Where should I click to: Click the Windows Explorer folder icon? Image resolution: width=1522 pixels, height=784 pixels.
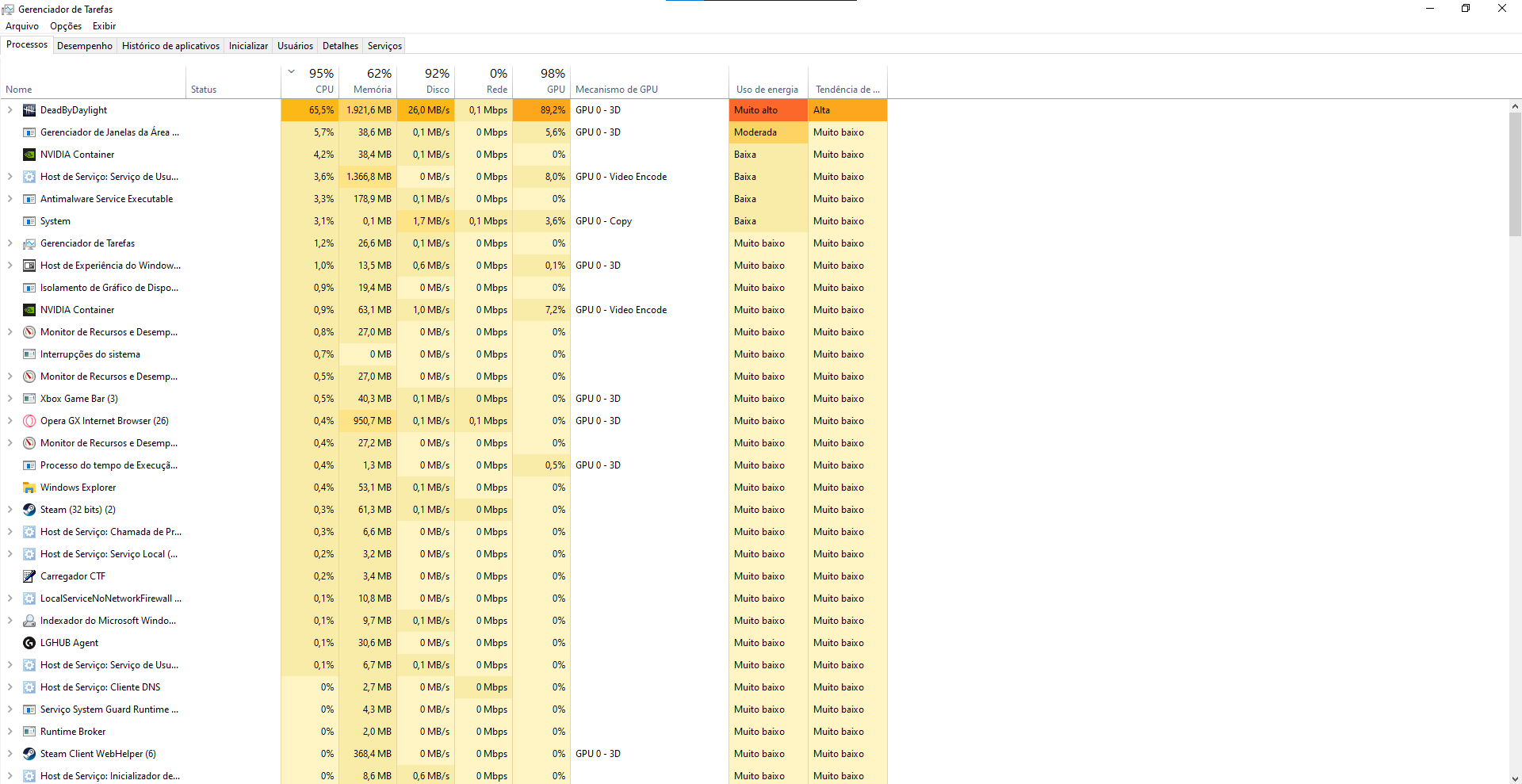point(29,488)
